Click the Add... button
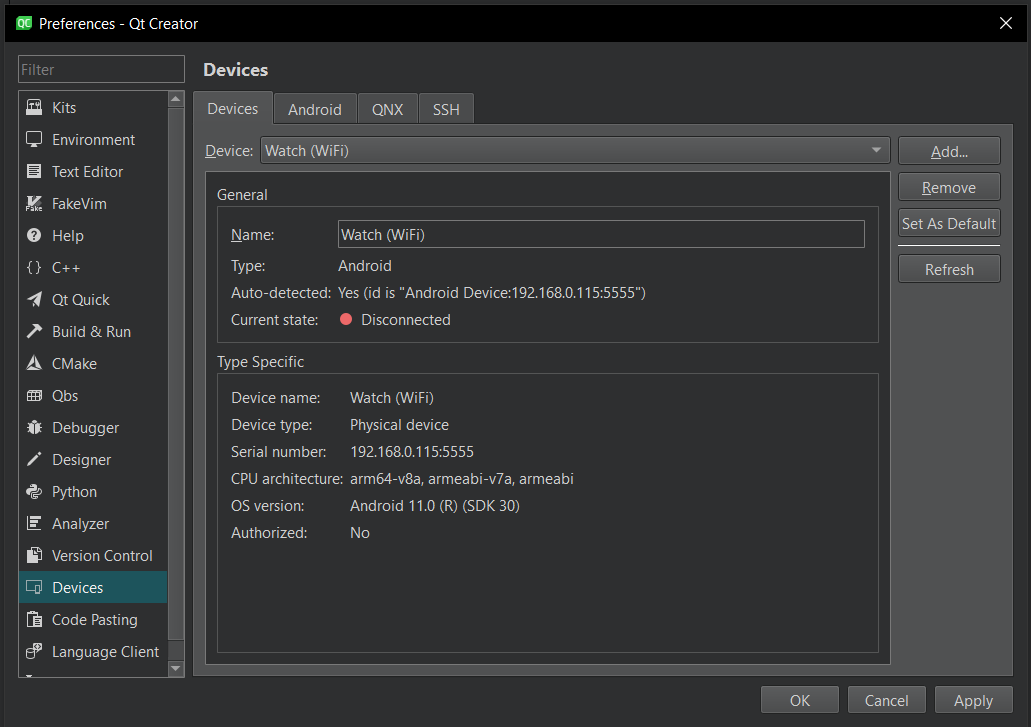 [x=949, y=151]
